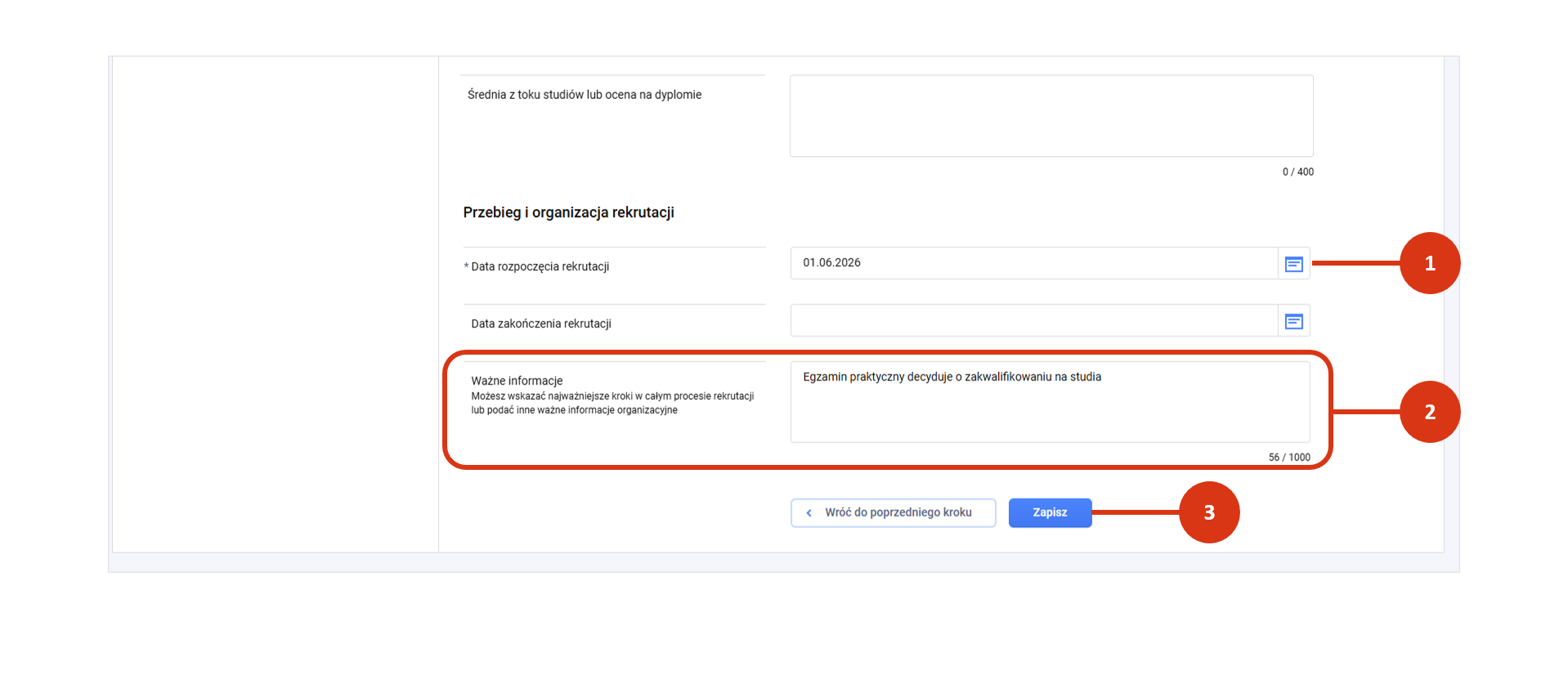Image resolution: width=1568 pixels, height=697 pixels.
Task: Select the "Data rozpoczęcia rekrutacji" label
Action: 540,267
